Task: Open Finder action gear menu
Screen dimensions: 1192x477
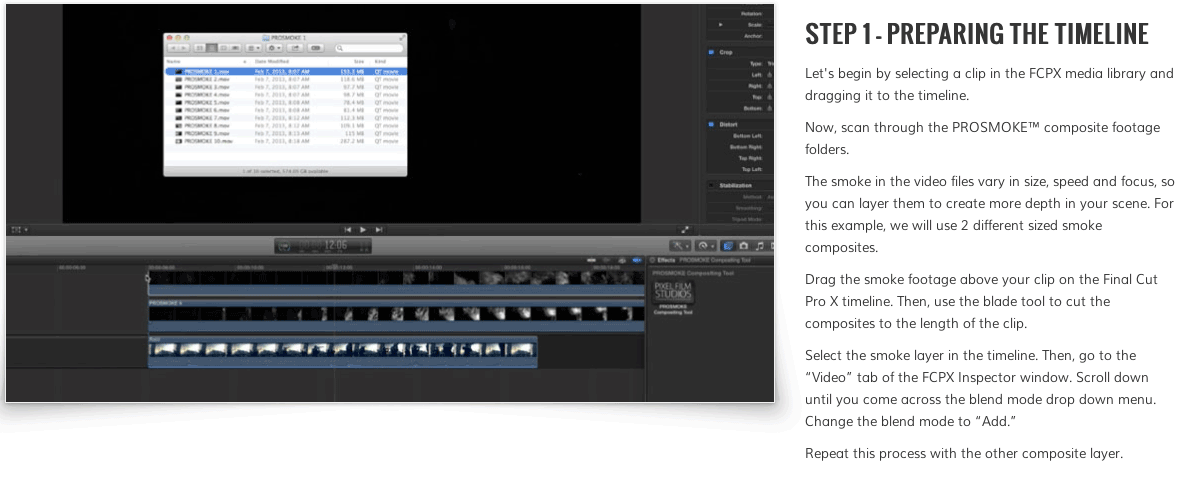Action: pyautogui.click(x=274, y=48)
